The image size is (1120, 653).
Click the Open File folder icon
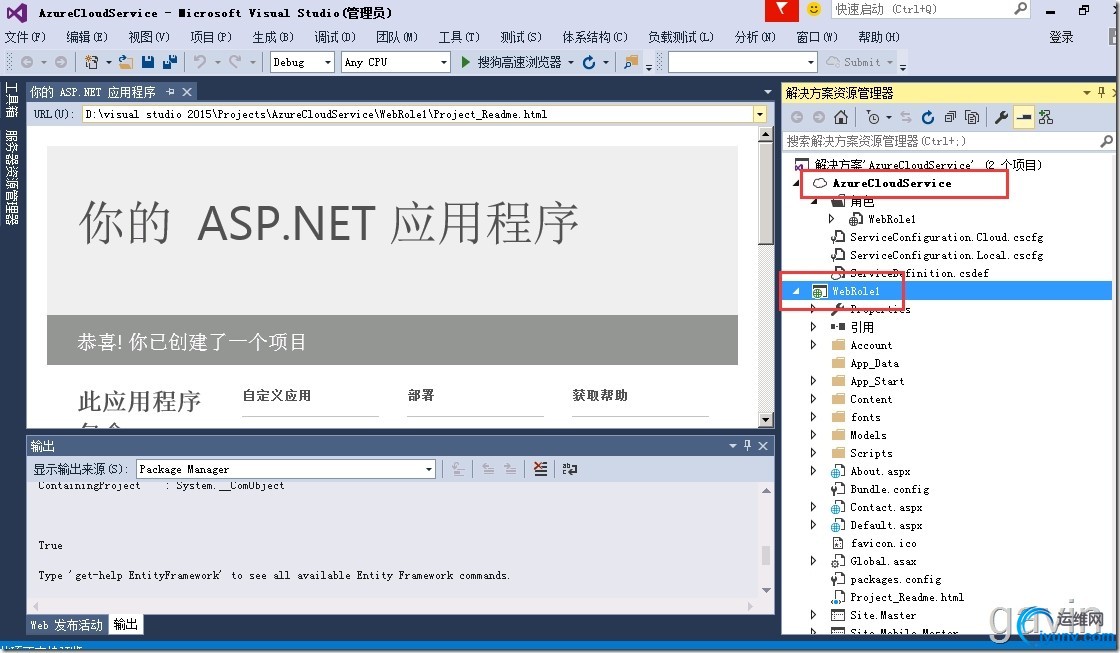pos(125,62)
